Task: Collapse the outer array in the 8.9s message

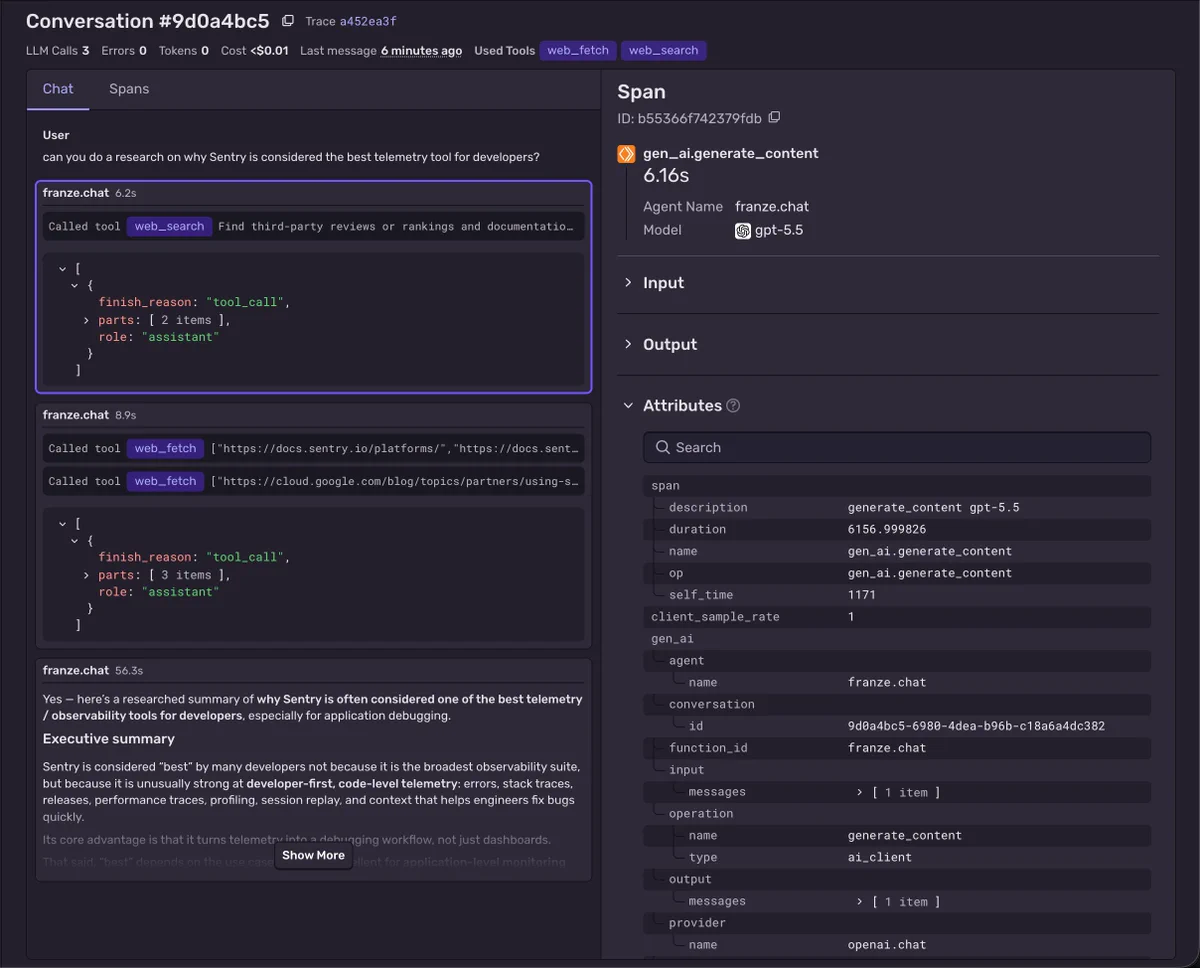Action: [63, 524]
